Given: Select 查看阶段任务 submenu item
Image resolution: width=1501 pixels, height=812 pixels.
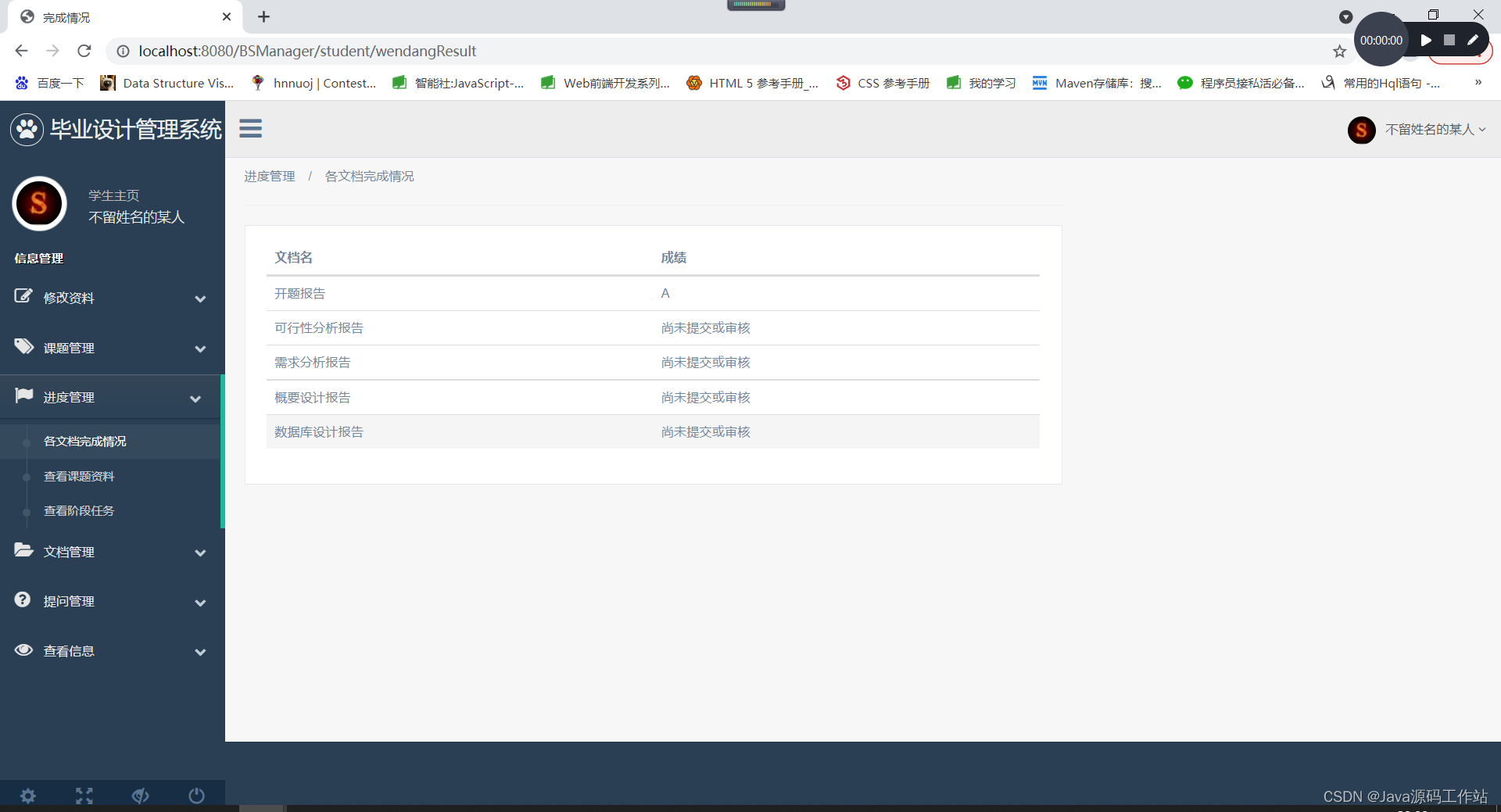Looking at the screenshot, I should pos(79,510).
